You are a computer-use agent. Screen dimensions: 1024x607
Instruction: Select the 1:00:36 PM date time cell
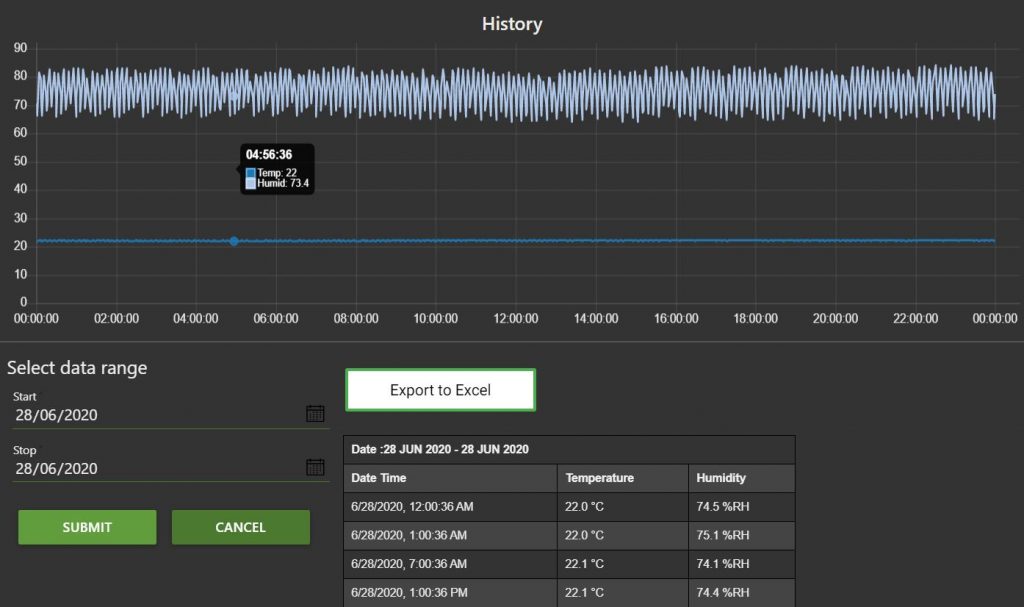tap(450, 593)
